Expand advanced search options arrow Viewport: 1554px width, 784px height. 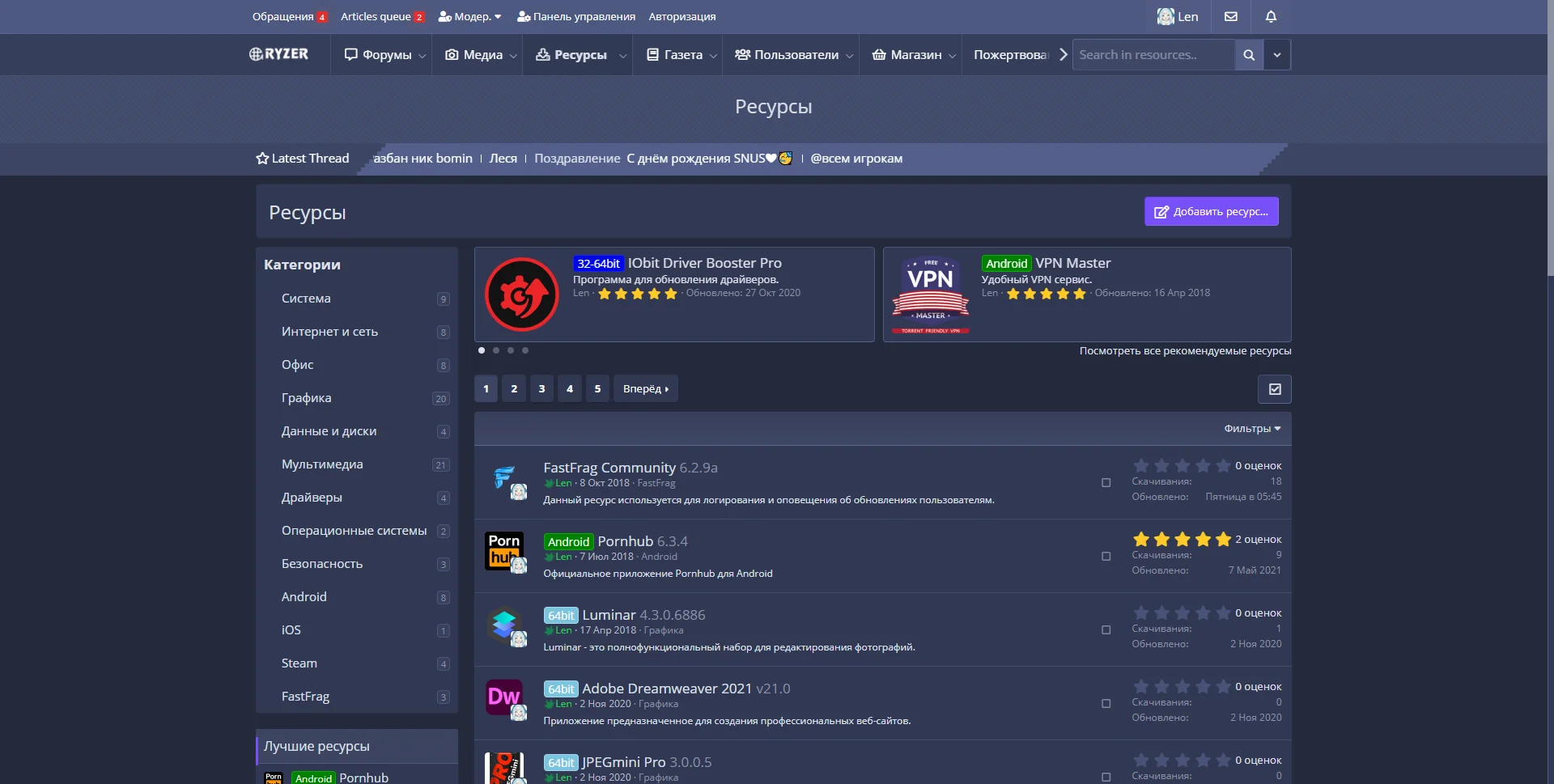click(1276, 55)
